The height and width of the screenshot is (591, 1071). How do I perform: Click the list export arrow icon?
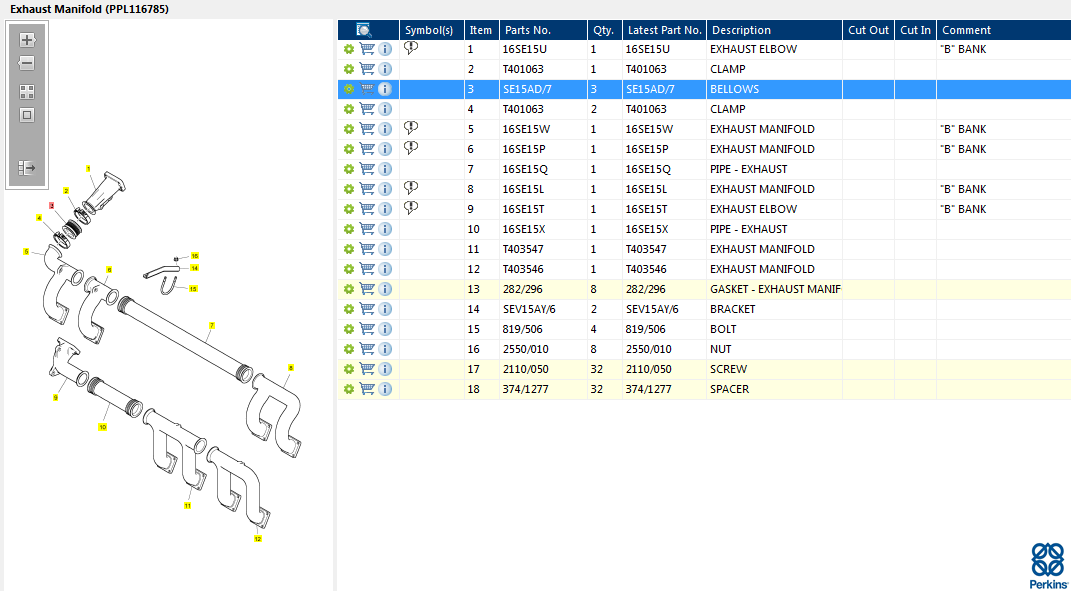27,168
